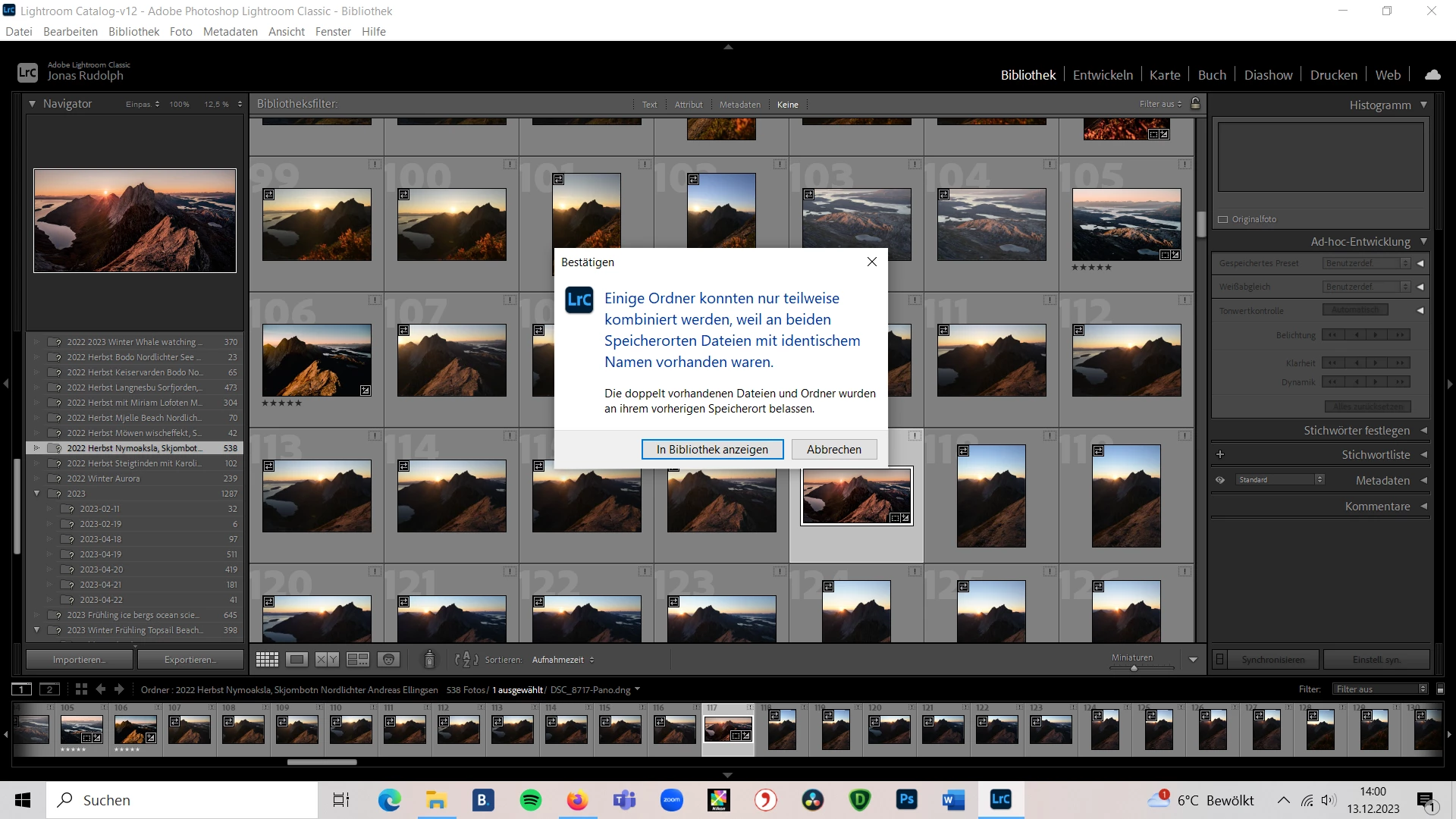Select folder 2022 Winter Aurora
The width and height of the screenshot is (1456, 819).
click(x=103, y=479)
